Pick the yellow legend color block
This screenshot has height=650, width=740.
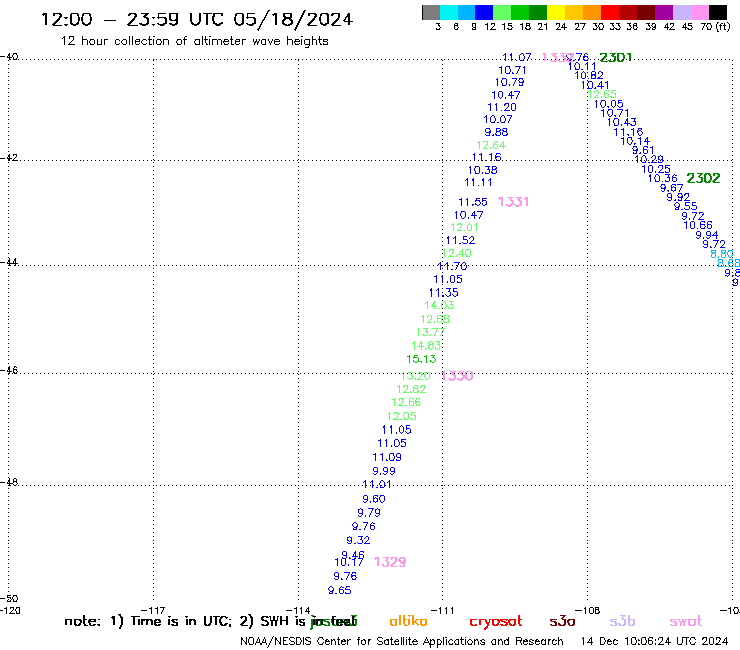pos(556,12)
